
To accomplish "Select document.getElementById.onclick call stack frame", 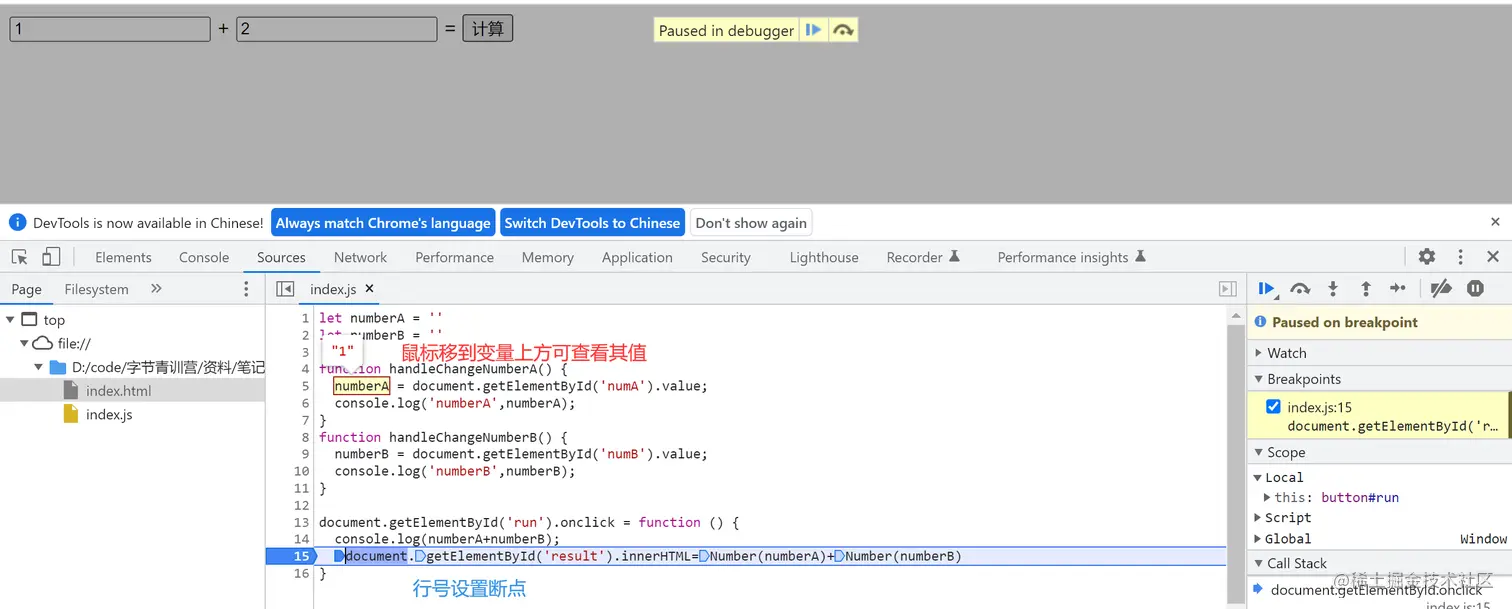I will point(1376,590).
